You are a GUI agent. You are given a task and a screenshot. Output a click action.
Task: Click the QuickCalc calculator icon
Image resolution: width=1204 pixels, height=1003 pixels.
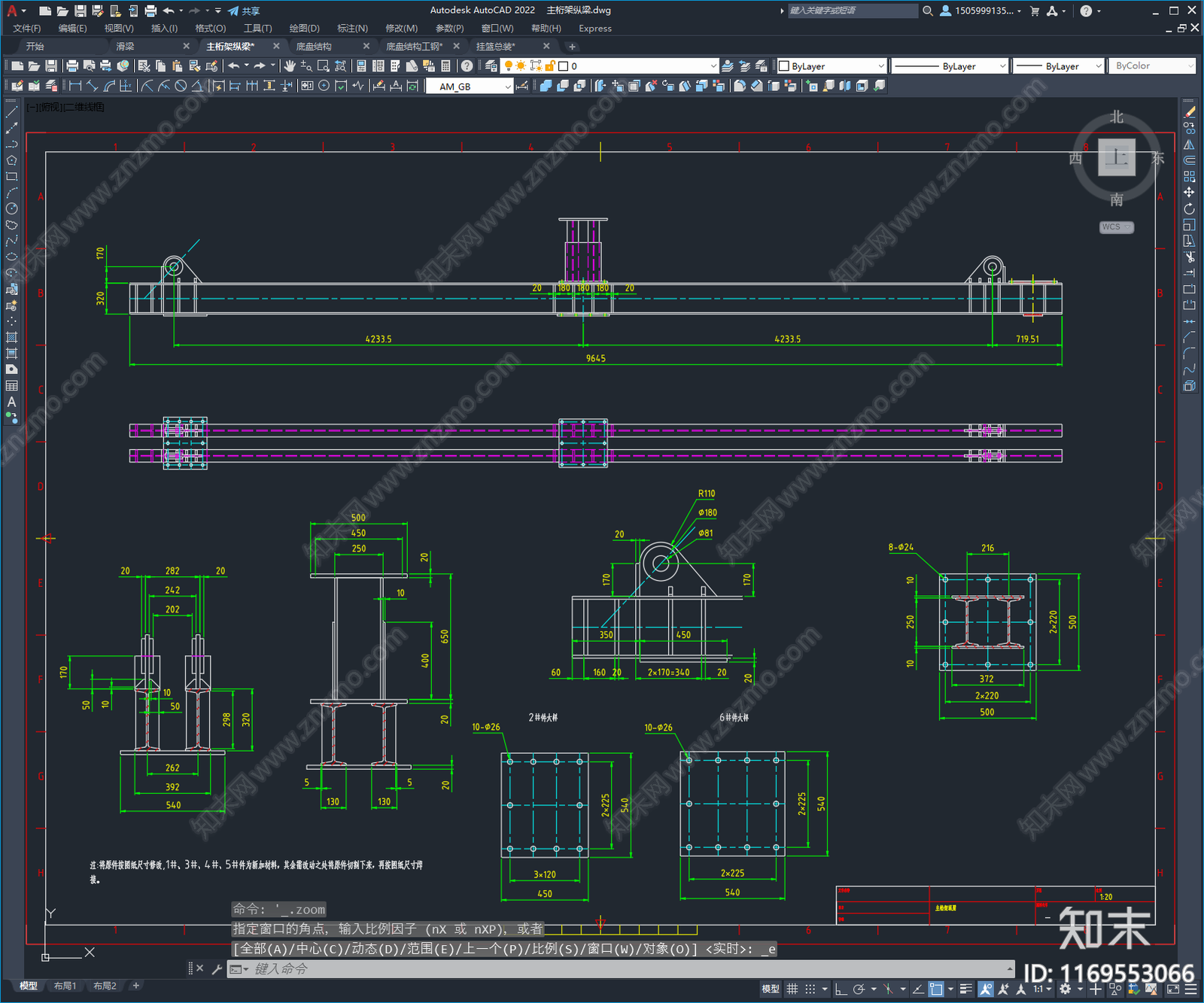[445, 66]
